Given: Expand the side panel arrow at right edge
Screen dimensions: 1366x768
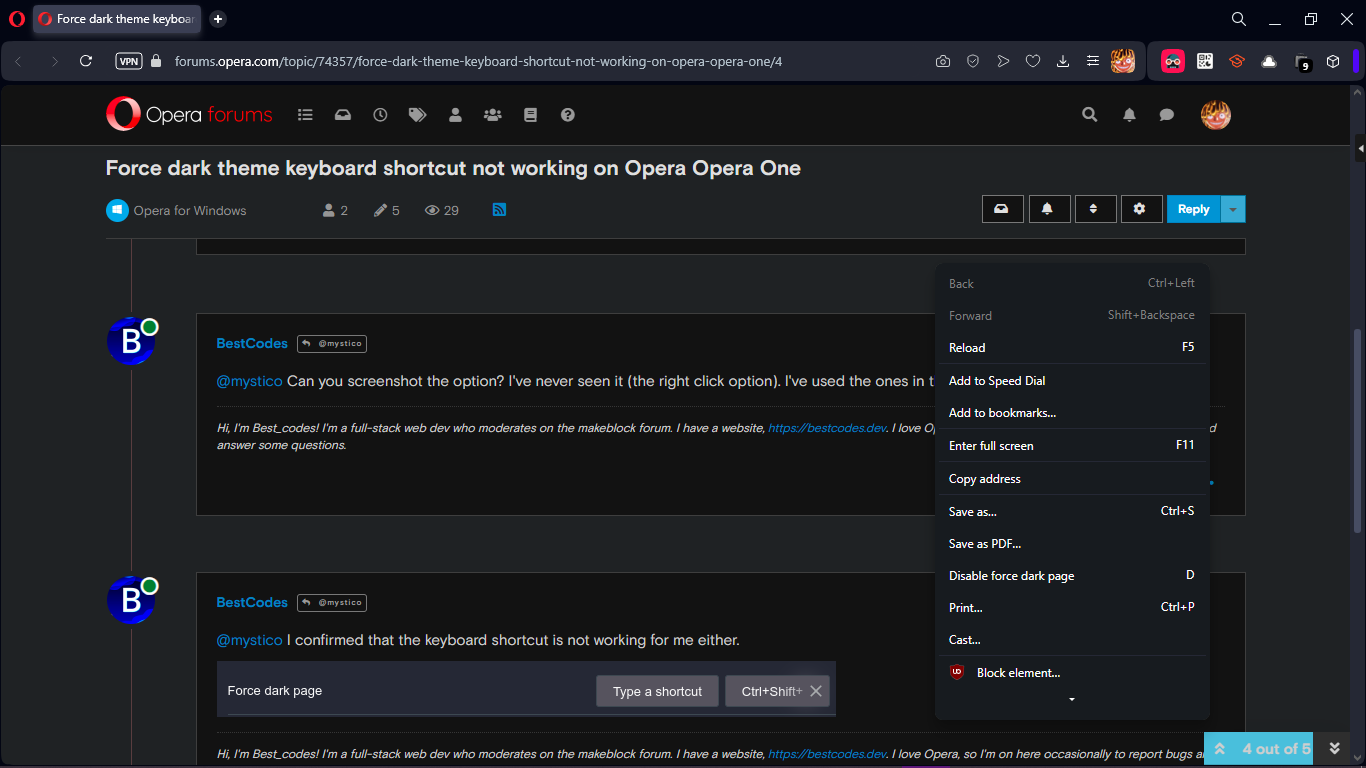Looking at the screenshot, I should (1361, 148).
